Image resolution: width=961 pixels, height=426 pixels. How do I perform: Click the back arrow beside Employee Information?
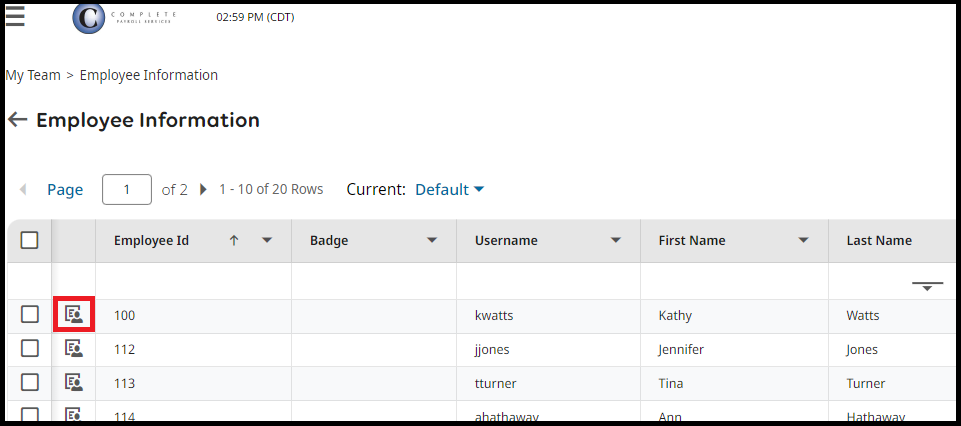[17, 120]
